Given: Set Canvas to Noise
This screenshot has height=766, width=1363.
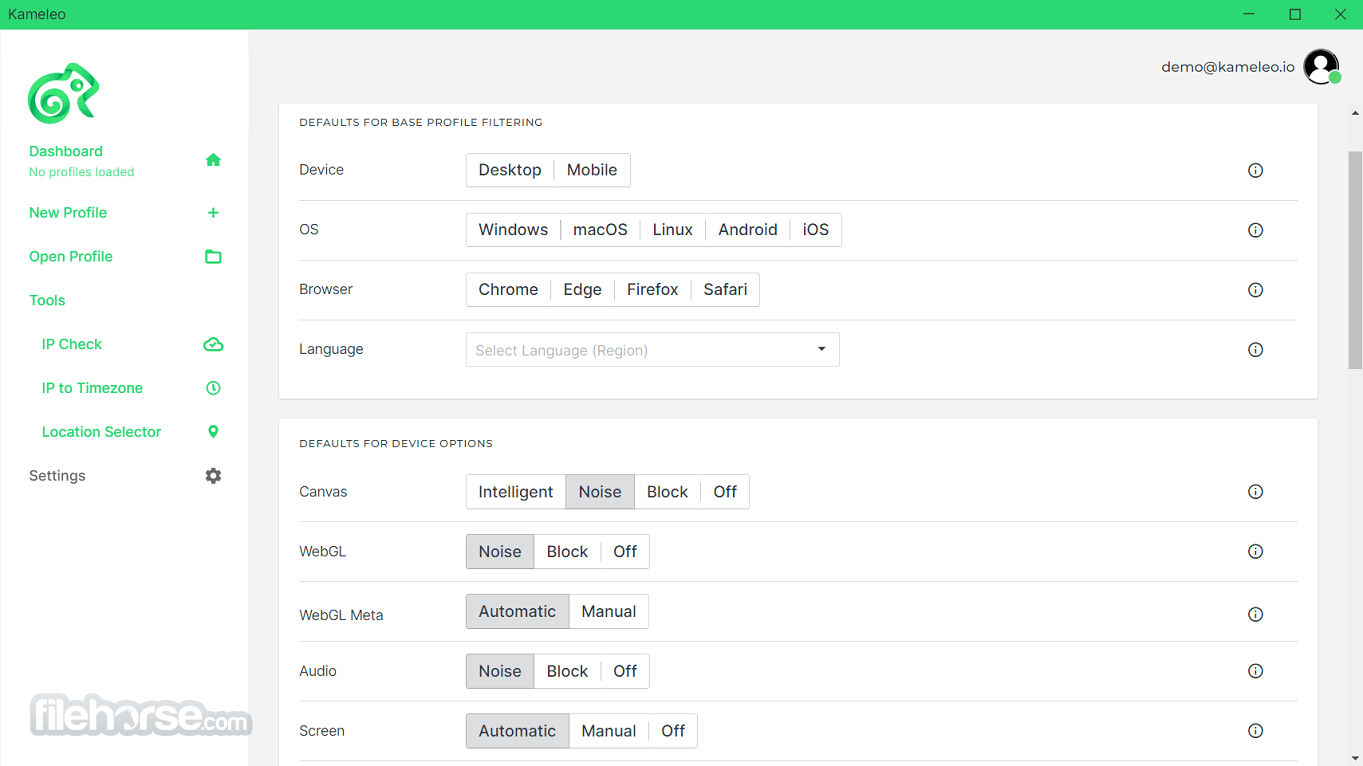Looking at the screenshot, I should (x=600, y=492).
